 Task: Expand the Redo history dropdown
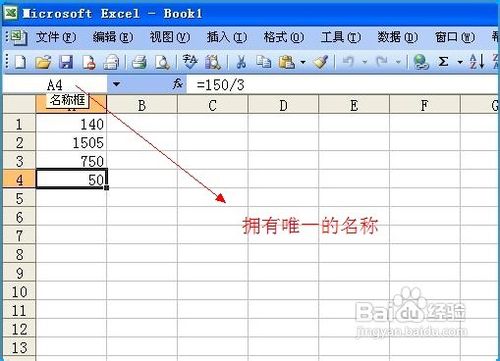point(398,62)
